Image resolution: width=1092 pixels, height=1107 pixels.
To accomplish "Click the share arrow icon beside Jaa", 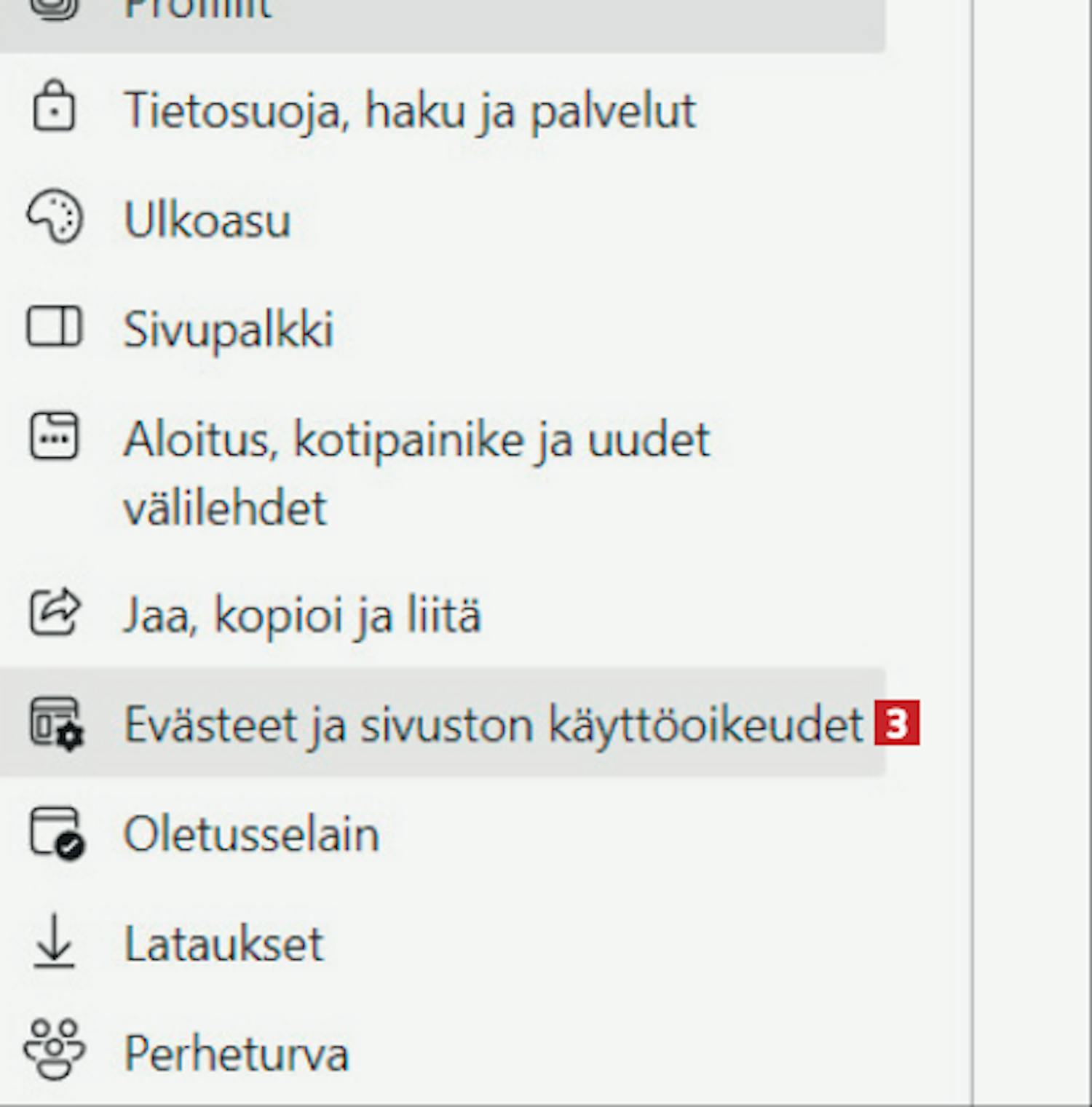I will (55, 611).
